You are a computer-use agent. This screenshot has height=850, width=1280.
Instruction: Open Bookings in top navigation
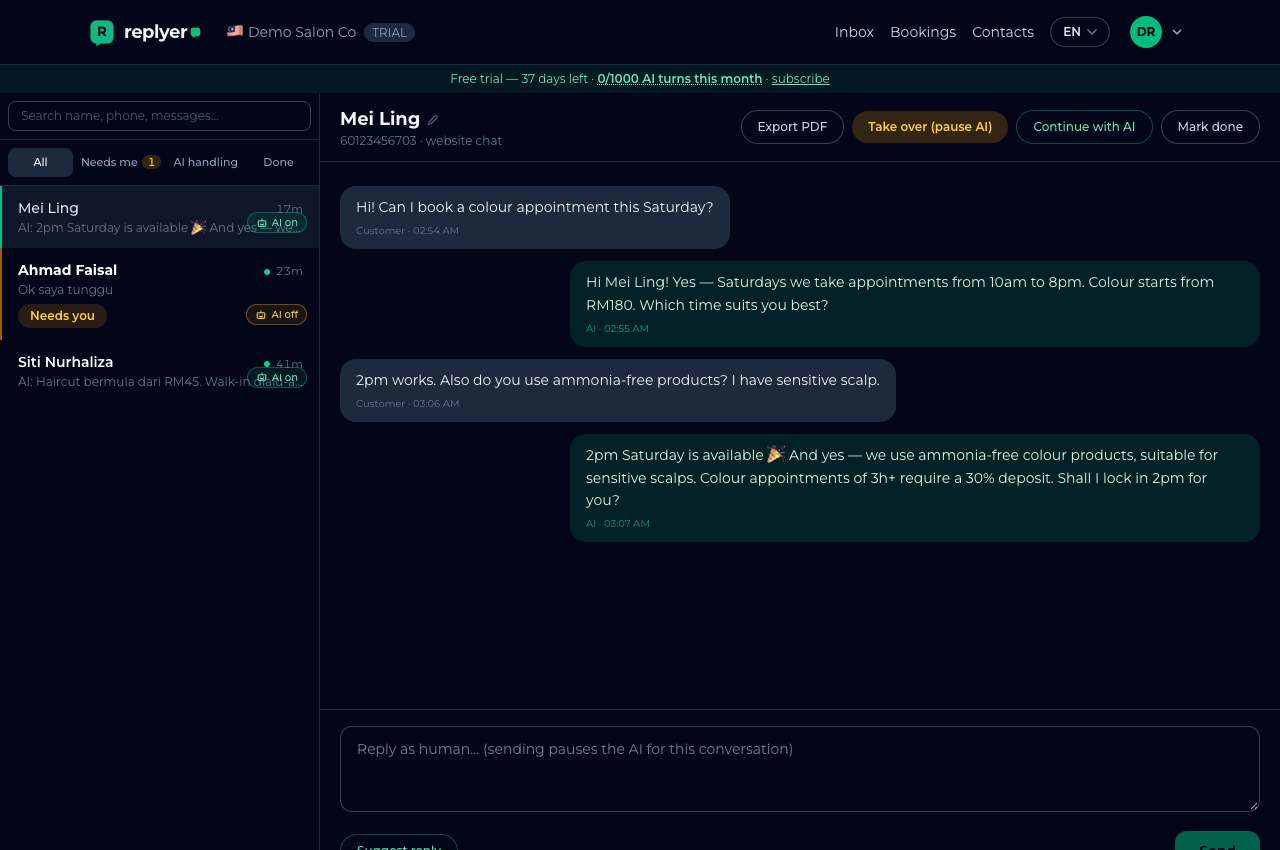[x=923, y=32]
